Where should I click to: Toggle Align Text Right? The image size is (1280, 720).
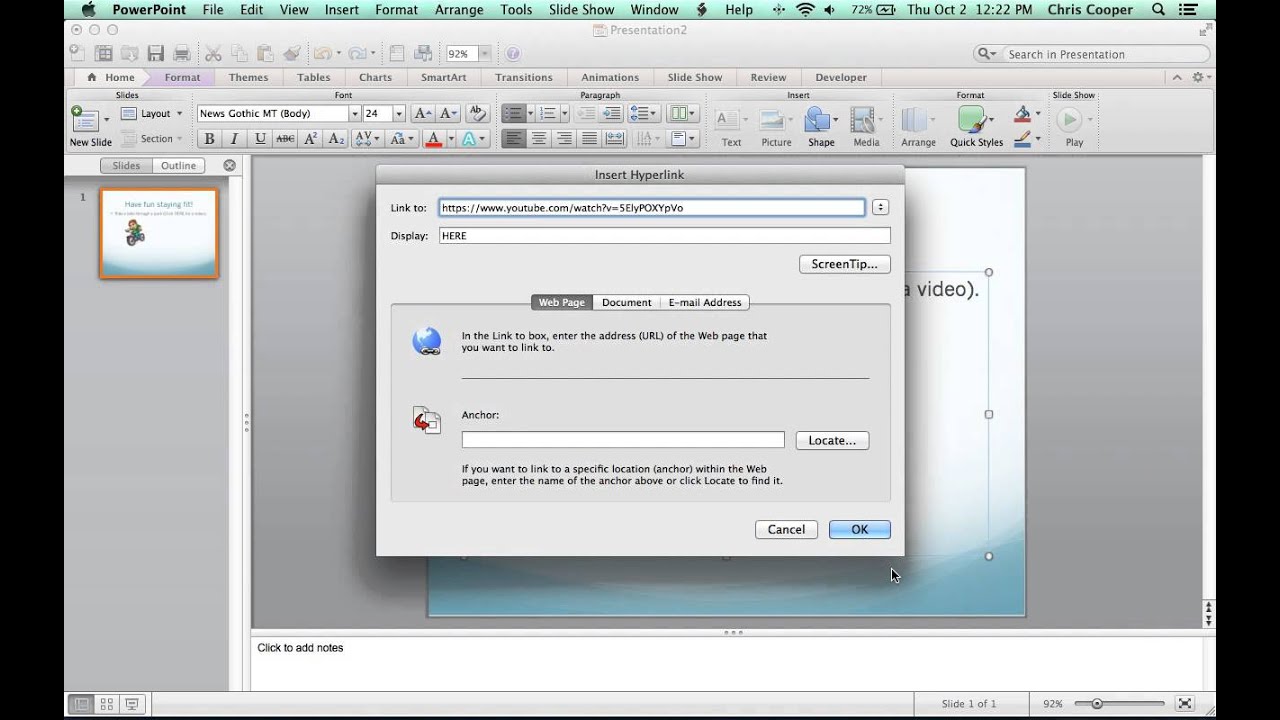(565, 139)
